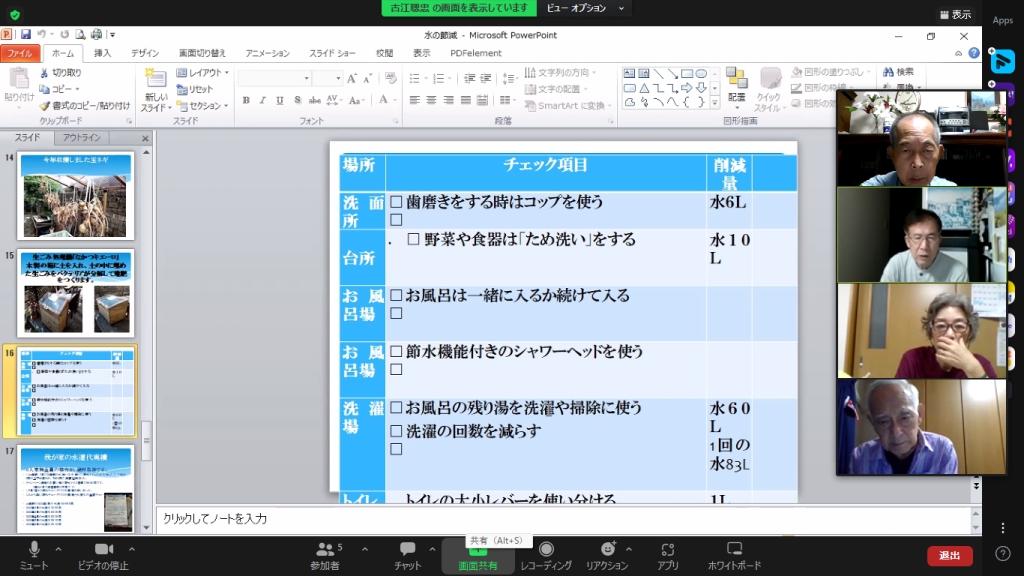
Task: Click the red 退出 leave button
Action: coord(950,555)
